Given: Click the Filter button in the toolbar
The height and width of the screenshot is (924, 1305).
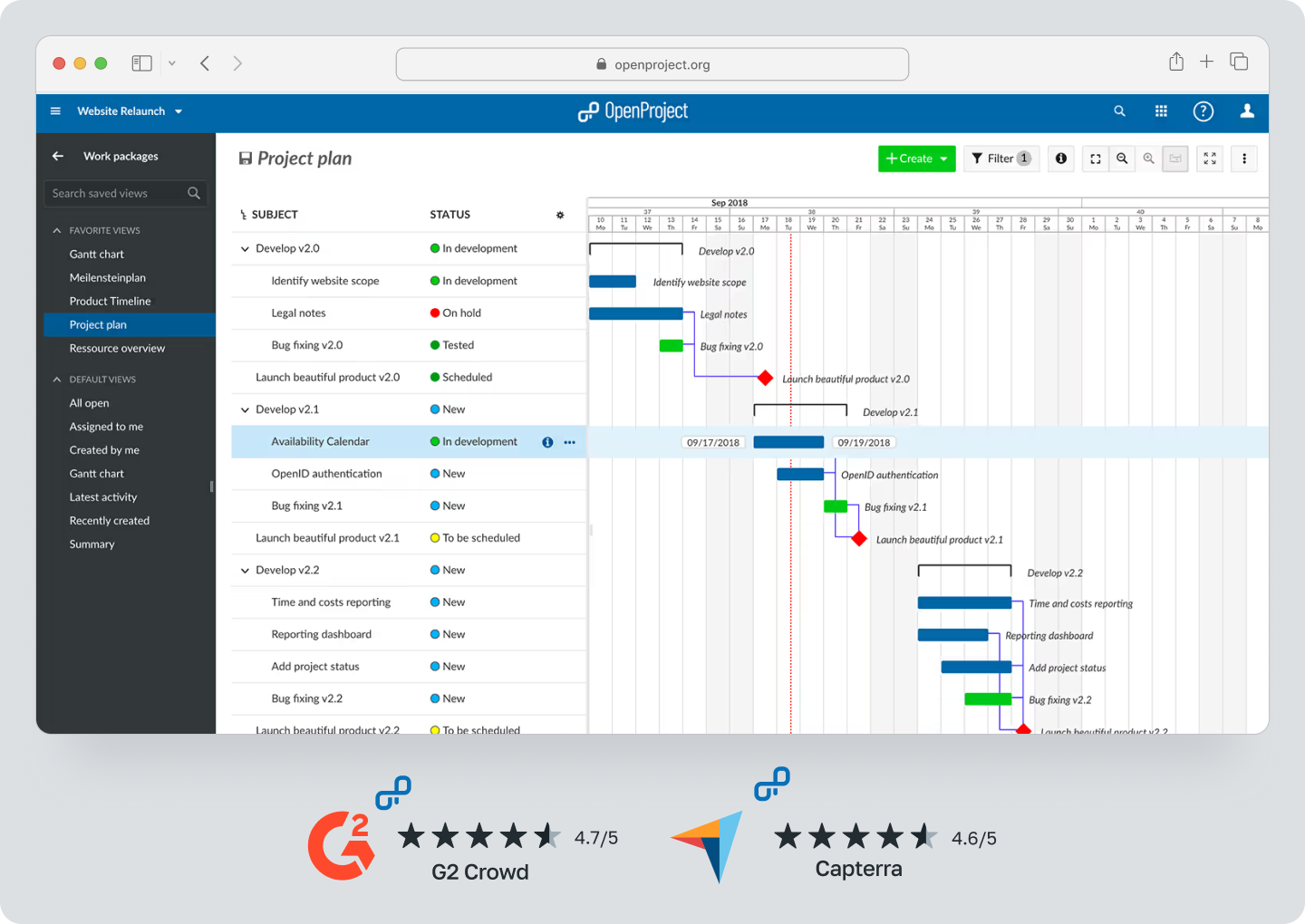Looking at the screenshot, I should click(1000, 159).
